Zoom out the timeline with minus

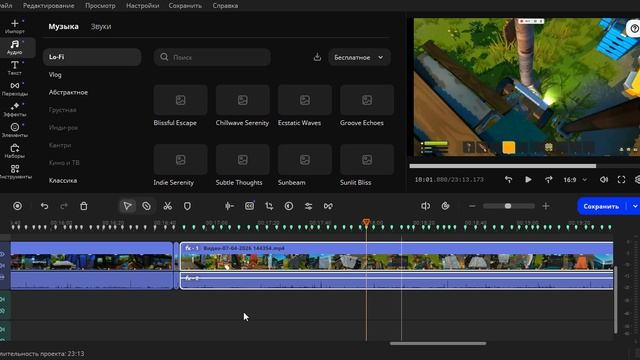pos(472,206)
